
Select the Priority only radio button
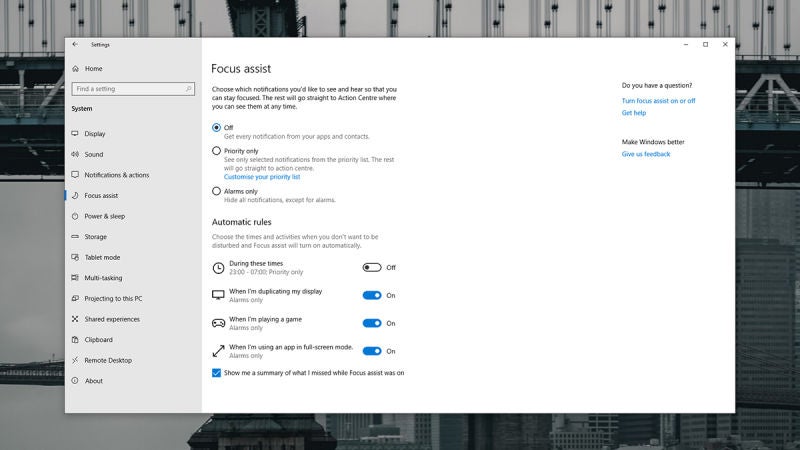[x=217, y=151]
